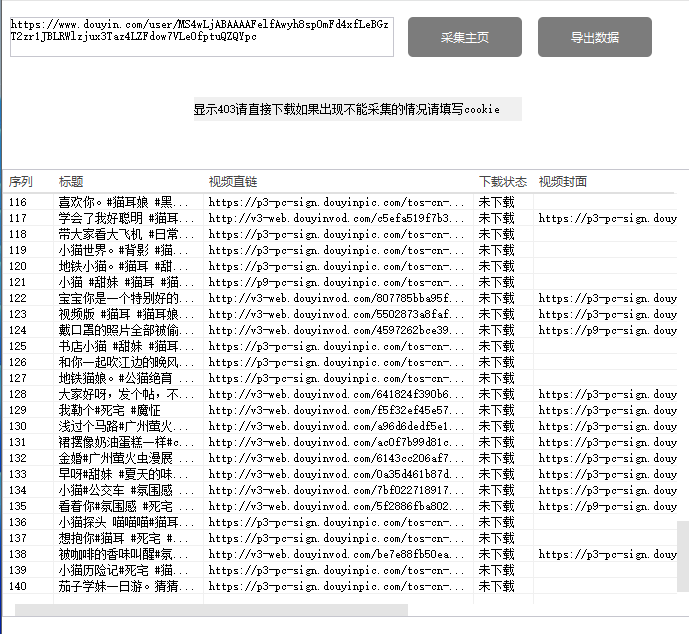Select the 视频封面 column header
The image size is (689, 634).
pos(563,182)
